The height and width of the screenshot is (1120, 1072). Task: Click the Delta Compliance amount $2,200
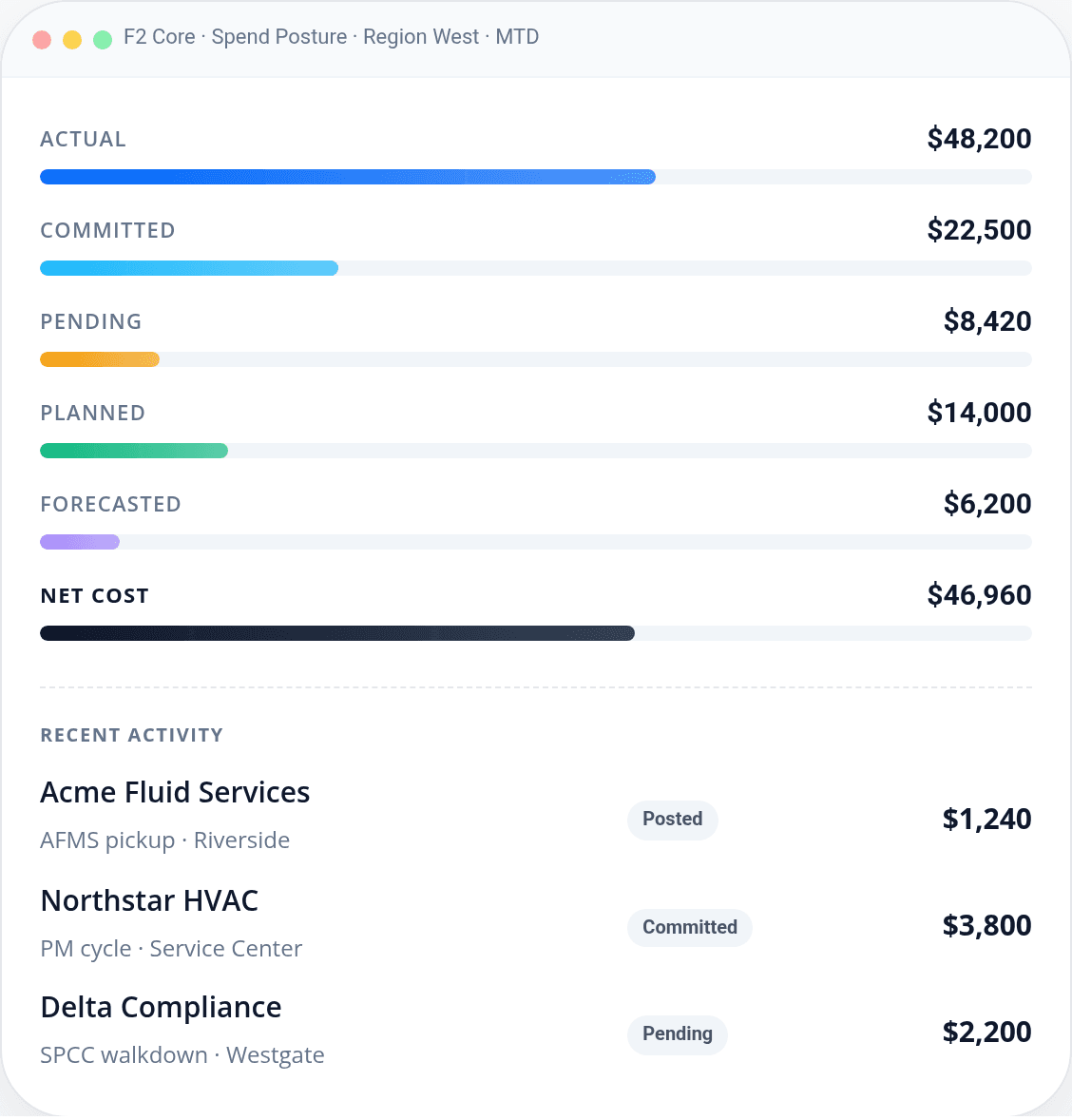pos(986,1032)
